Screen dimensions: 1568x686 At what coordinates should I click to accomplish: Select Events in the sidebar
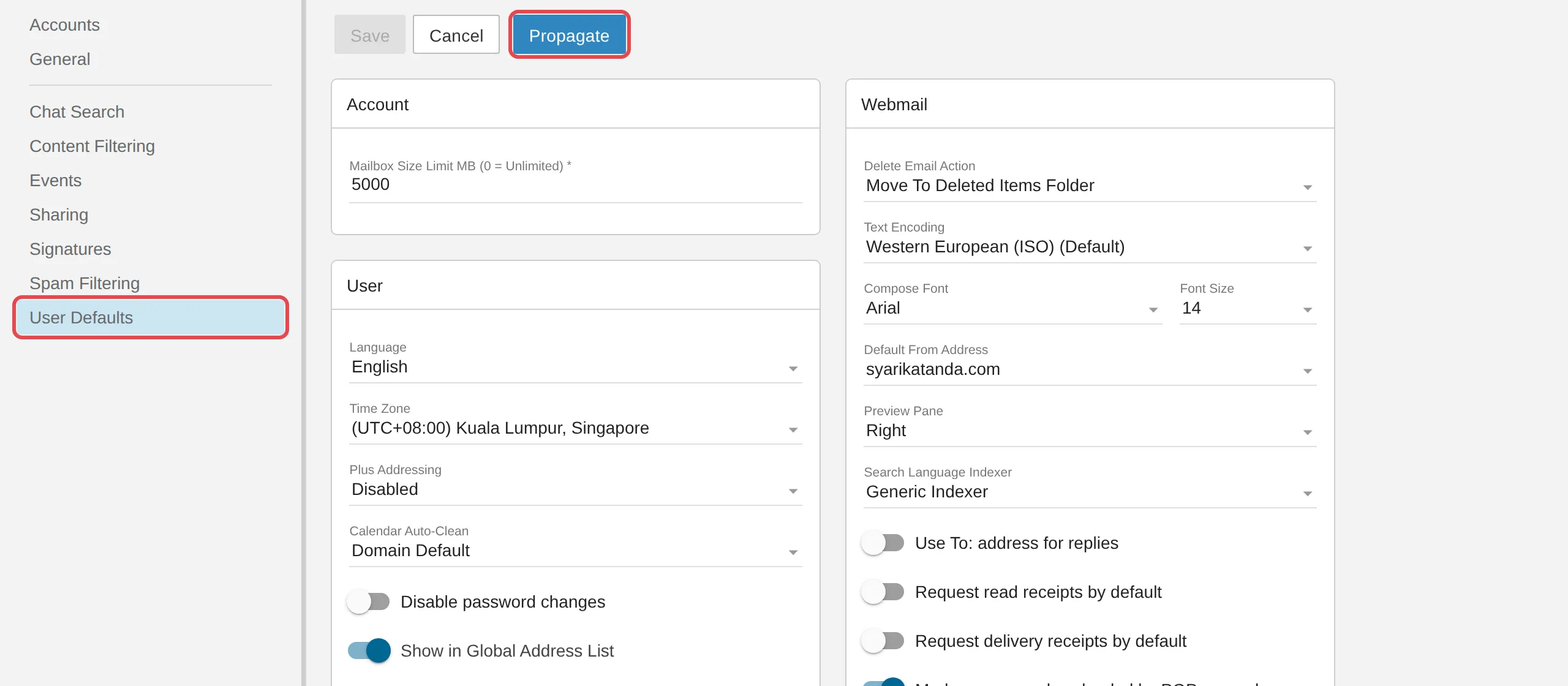[x=56, y=181]
